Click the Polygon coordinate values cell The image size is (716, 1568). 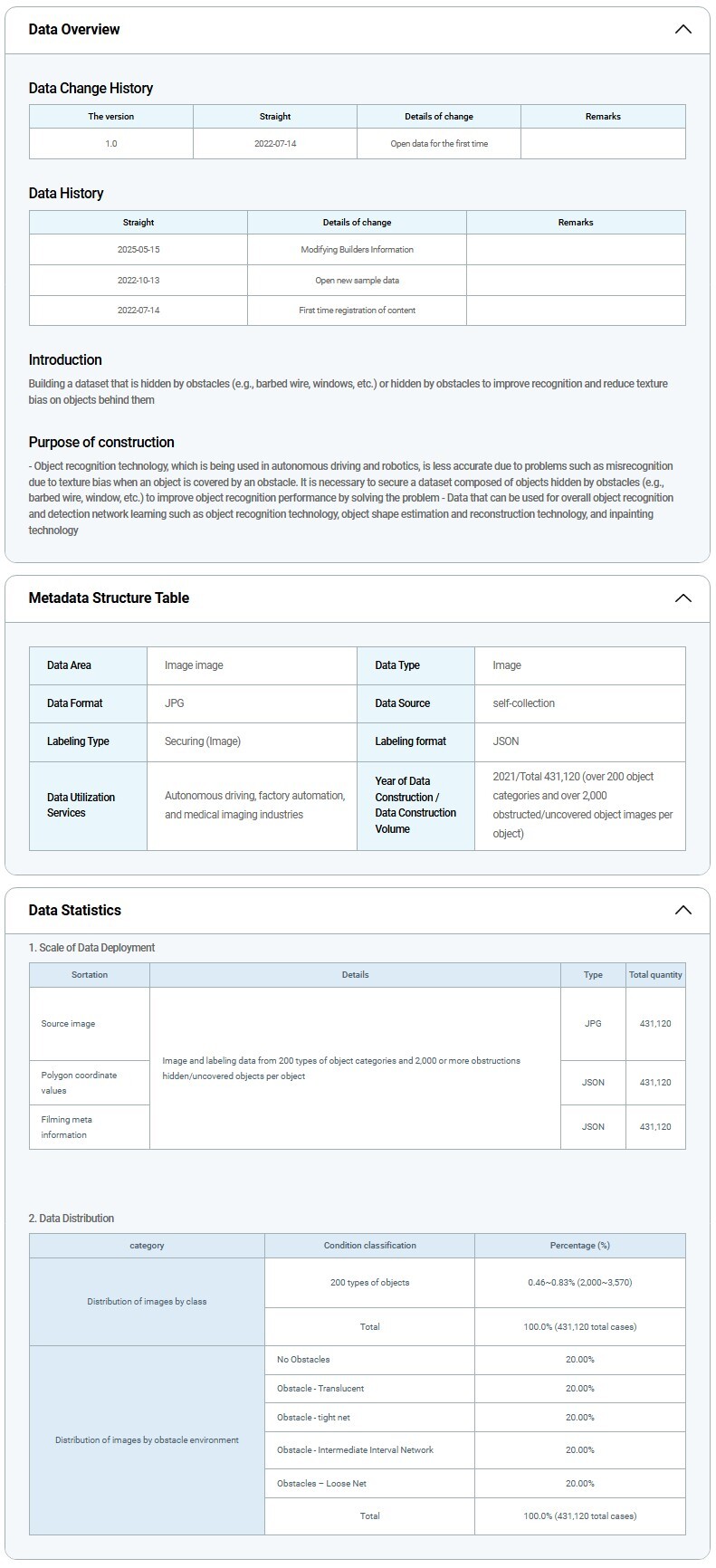(x=79, y=1083)
